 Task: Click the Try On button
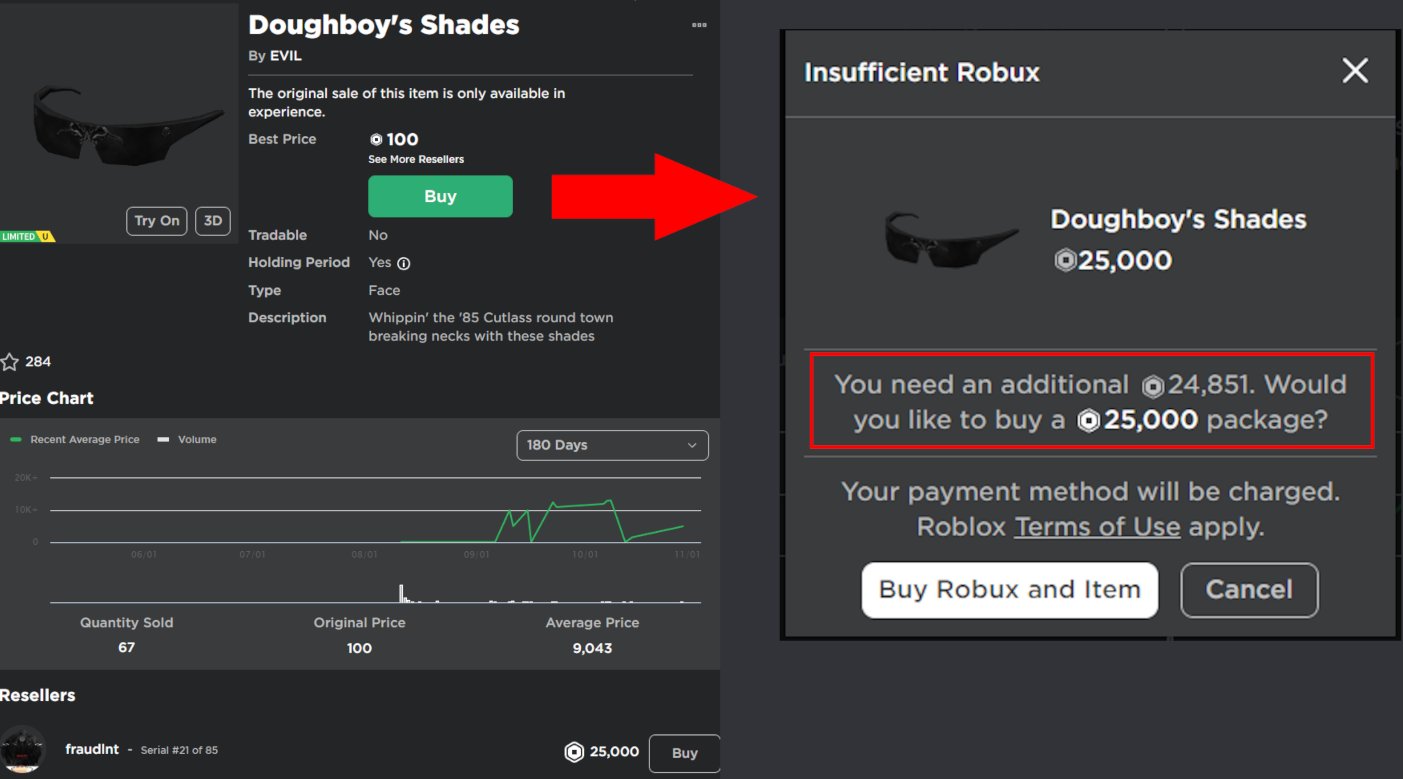point(157,221)
